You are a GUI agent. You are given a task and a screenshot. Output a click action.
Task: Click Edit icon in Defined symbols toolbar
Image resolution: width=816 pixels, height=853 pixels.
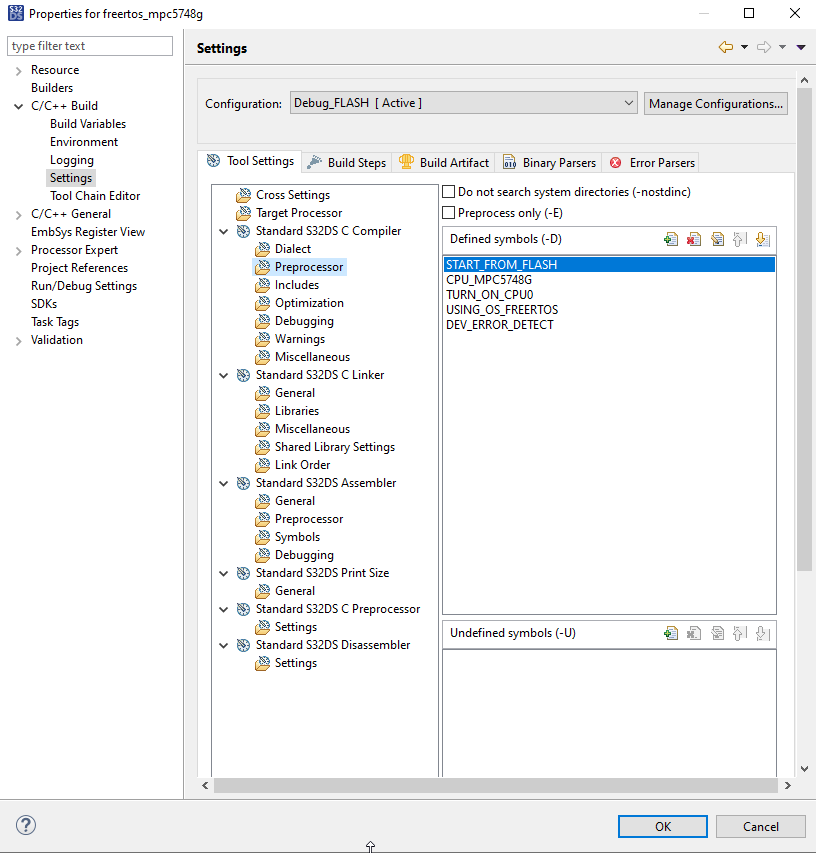click(x=718, y=239)
